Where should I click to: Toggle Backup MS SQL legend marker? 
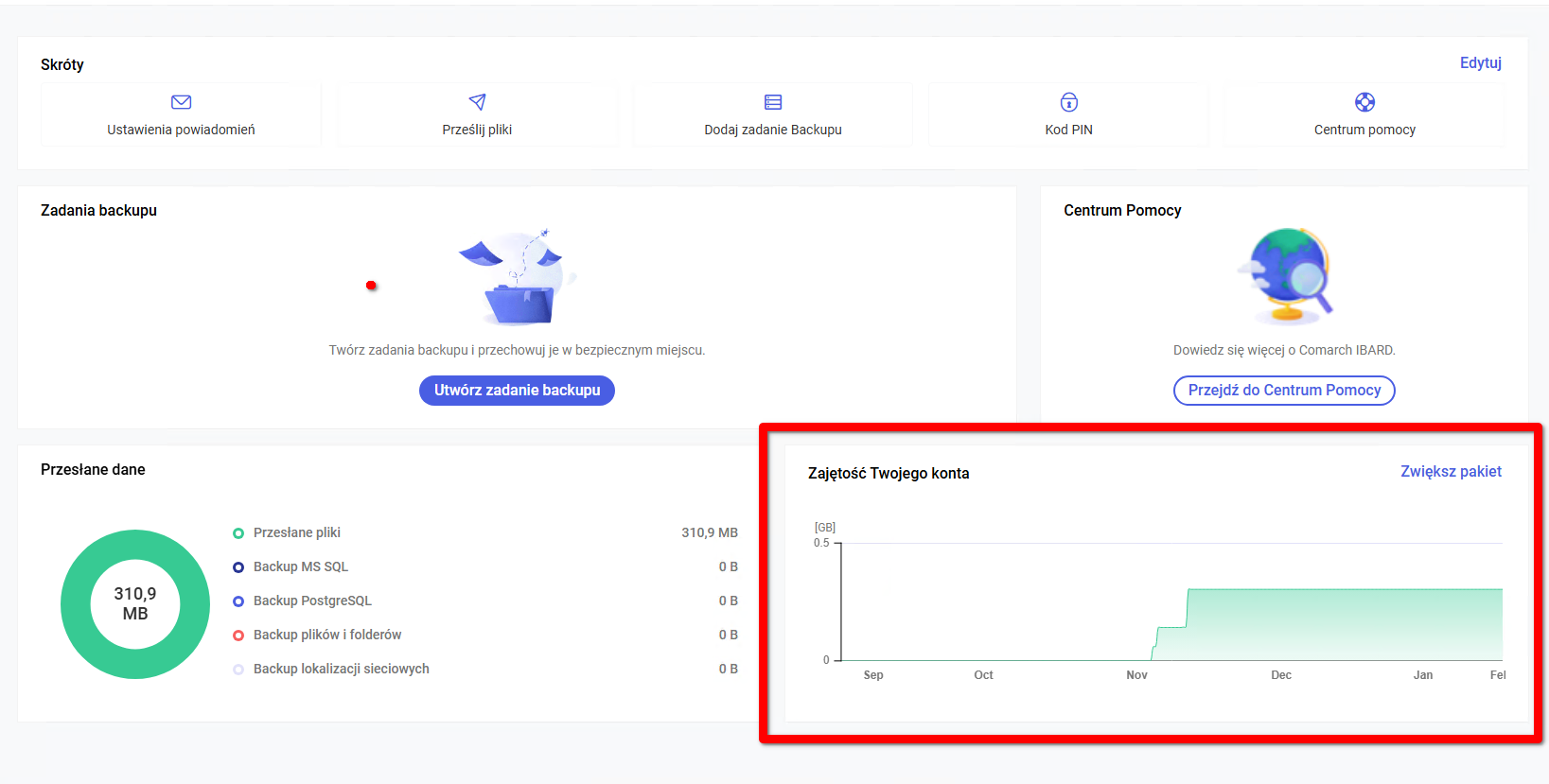(238, 567)
